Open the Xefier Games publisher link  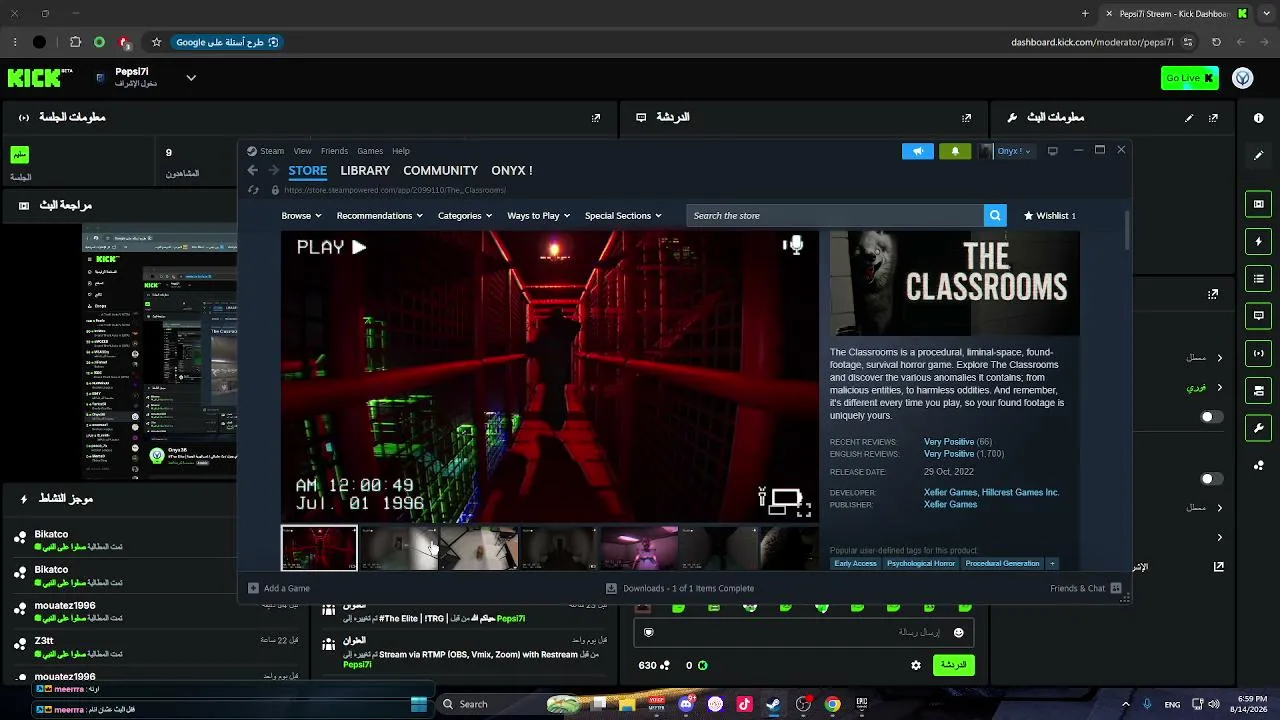tap(950, 505)
